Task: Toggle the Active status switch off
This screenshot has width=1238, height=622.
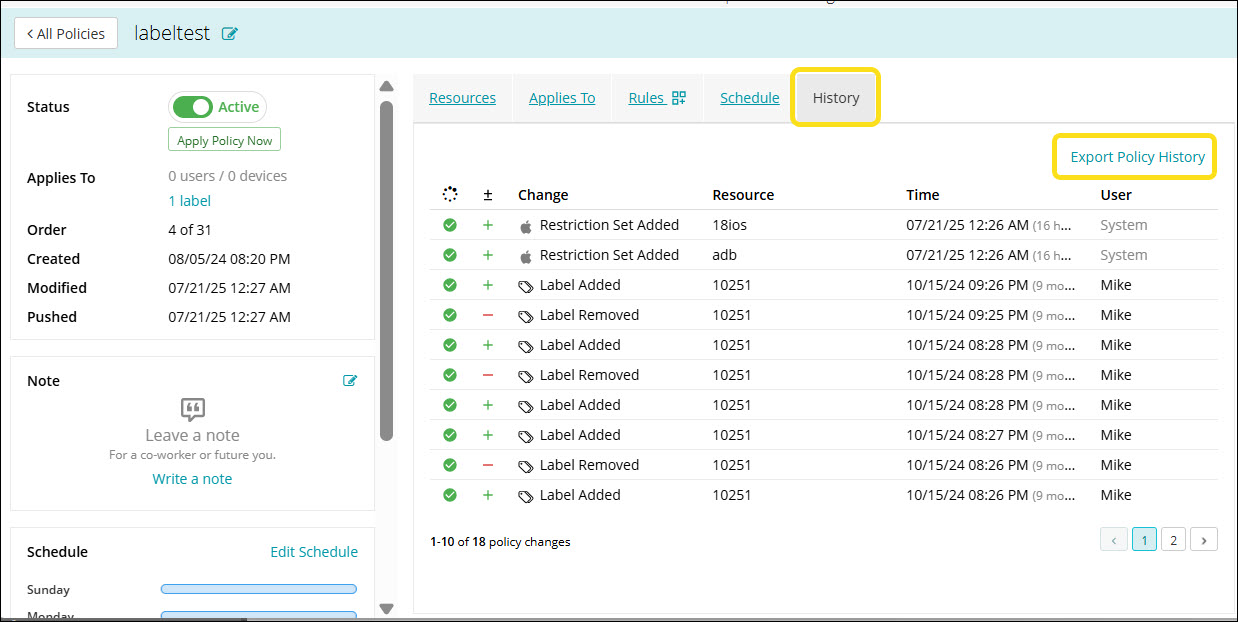Action: (192, 107)
